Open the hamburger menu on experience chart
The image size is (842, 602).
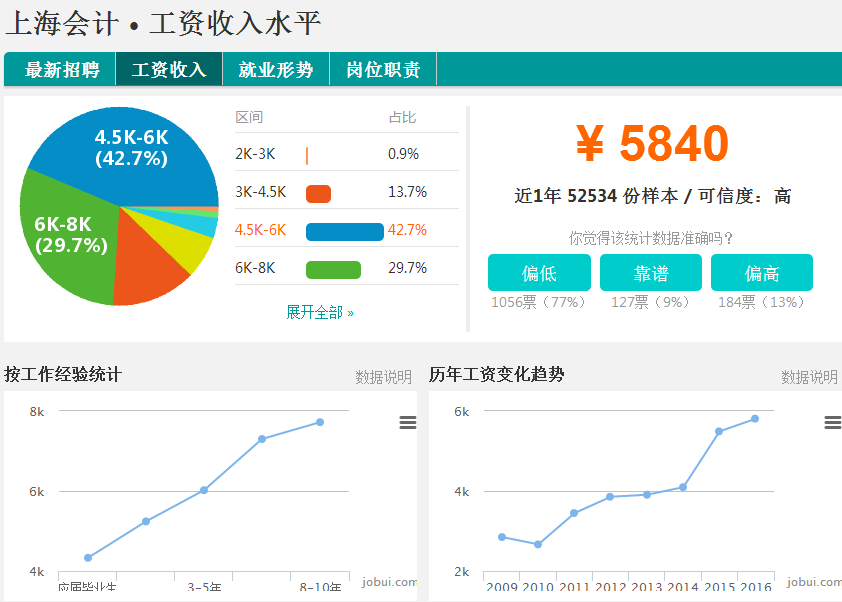(x=408, y=423)
